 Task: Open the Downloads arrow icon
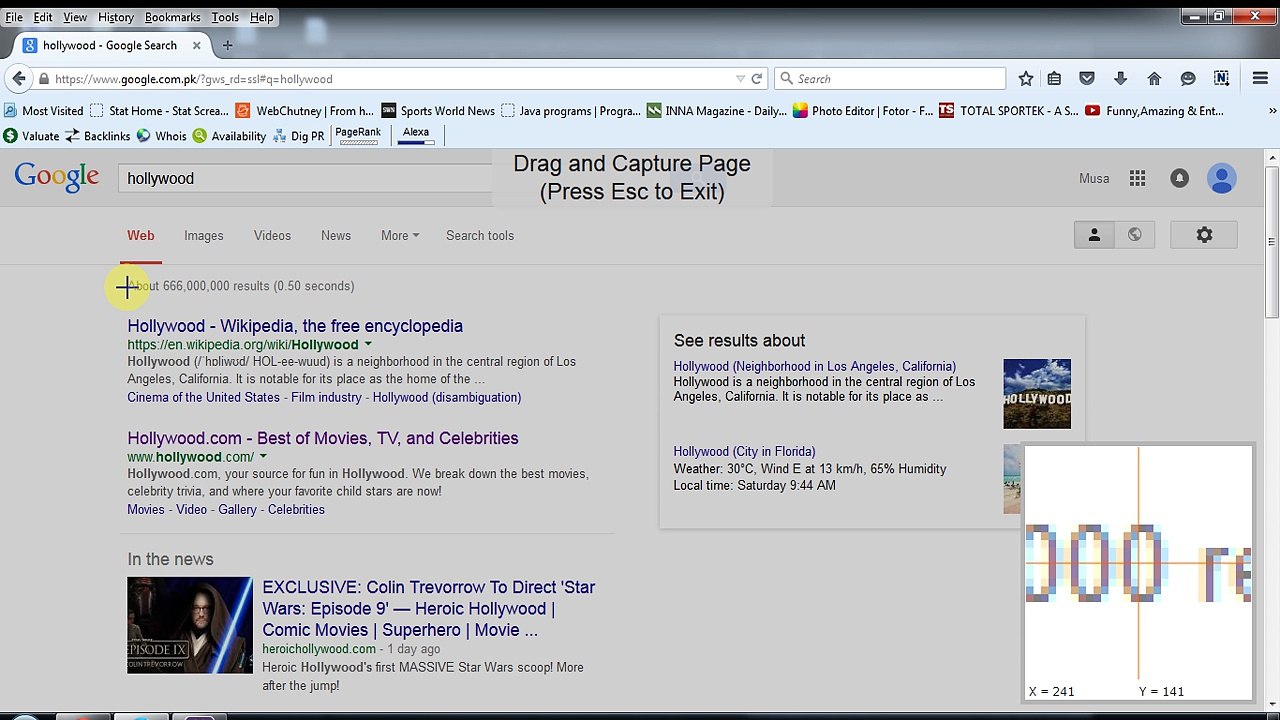tap(1120, 79)
